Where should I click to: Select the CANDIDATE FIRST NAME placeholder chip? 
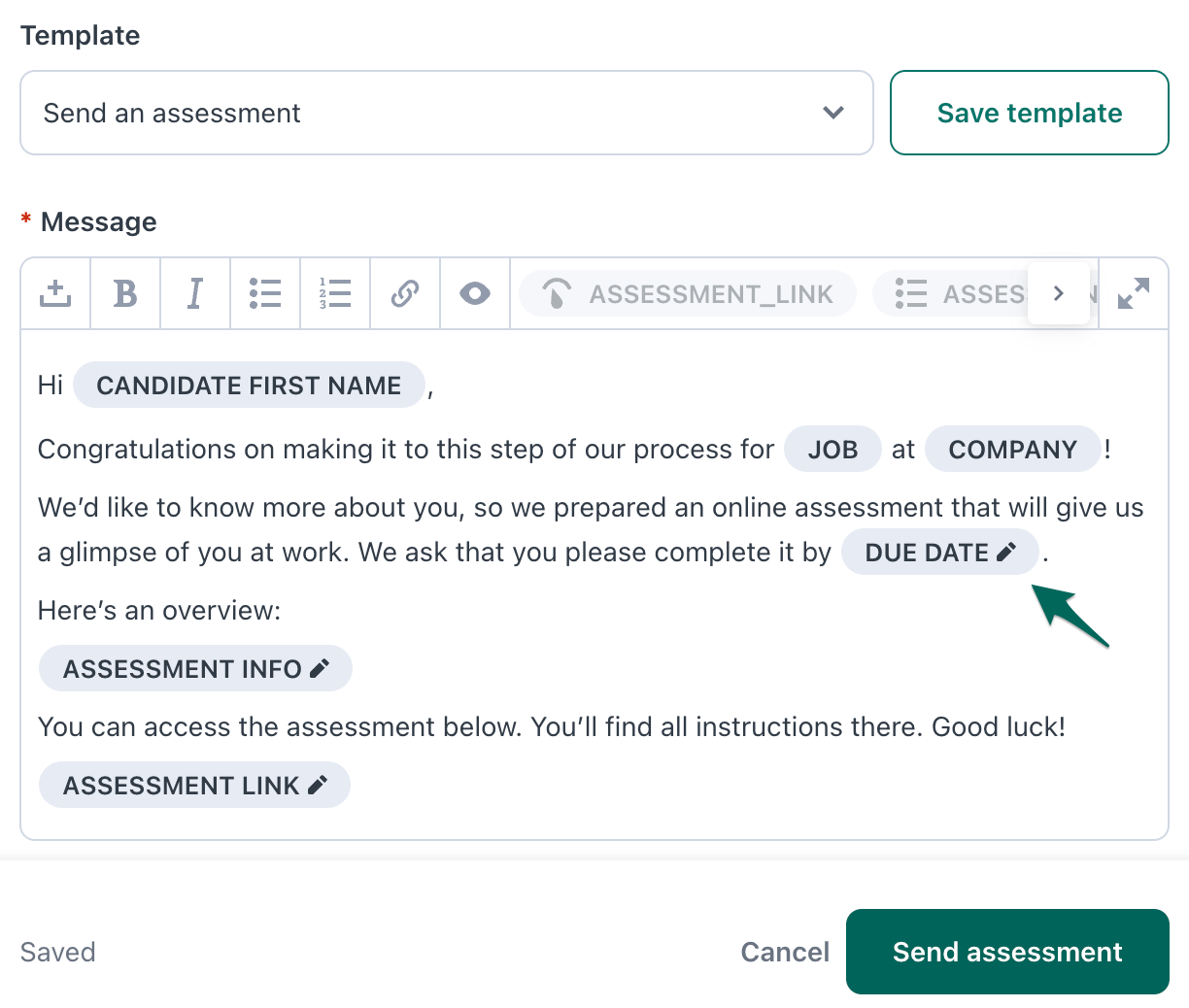coord(249,386)
